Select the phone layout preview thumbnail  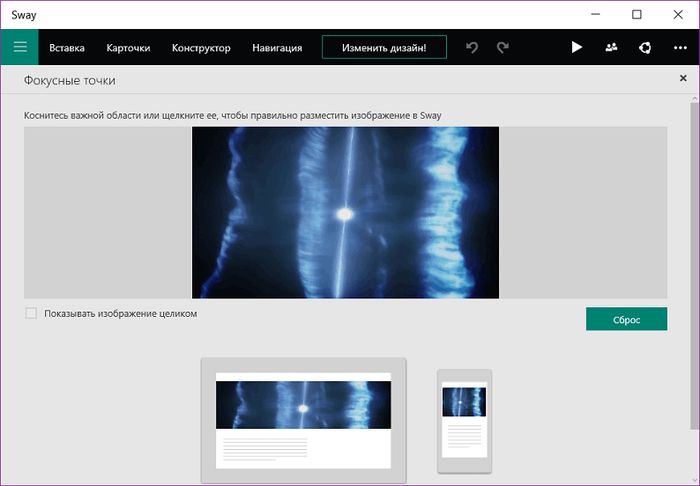(x=464, y=420)
